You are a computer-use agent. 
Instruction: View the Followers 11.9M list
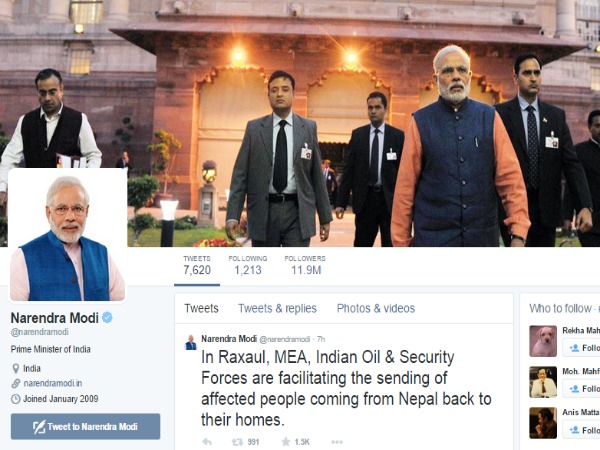point(305,266)
